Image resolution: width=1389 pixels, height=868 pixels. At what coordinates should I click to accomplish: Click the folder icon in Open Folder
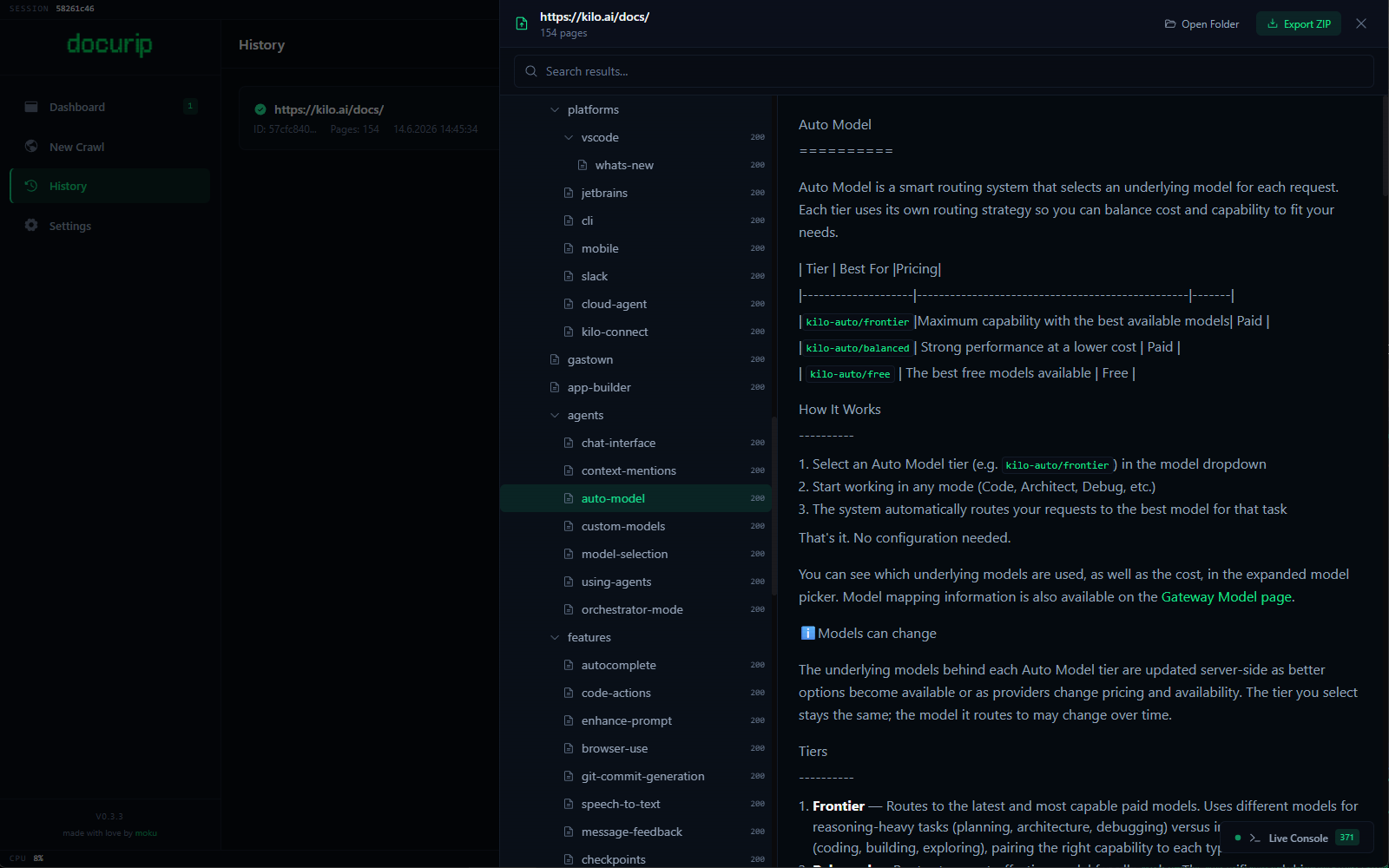point(1170,24)
